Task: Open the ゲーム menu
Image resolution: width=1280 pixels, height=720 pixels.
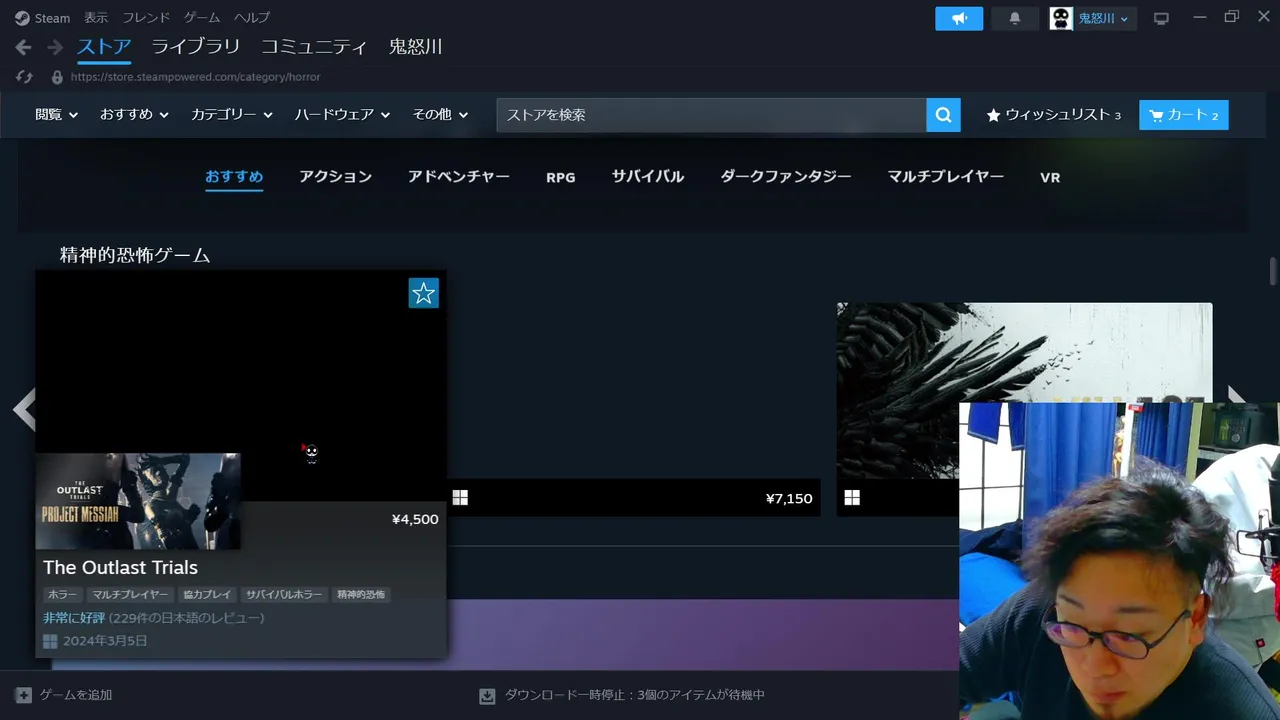Action: click(x=202, y=18)
